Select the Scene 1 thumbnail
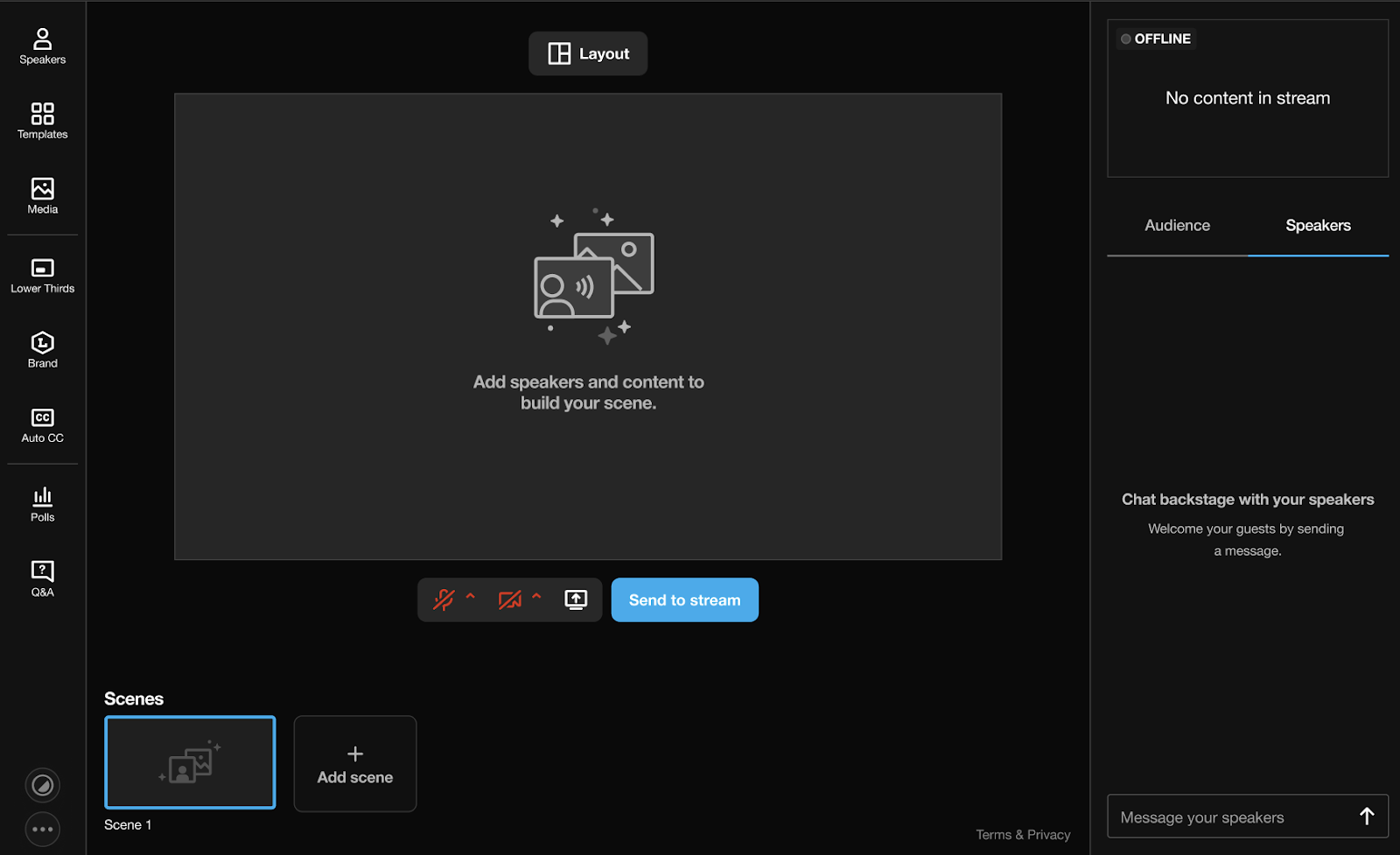This screenshot has height=855, width=1400. 190,762
